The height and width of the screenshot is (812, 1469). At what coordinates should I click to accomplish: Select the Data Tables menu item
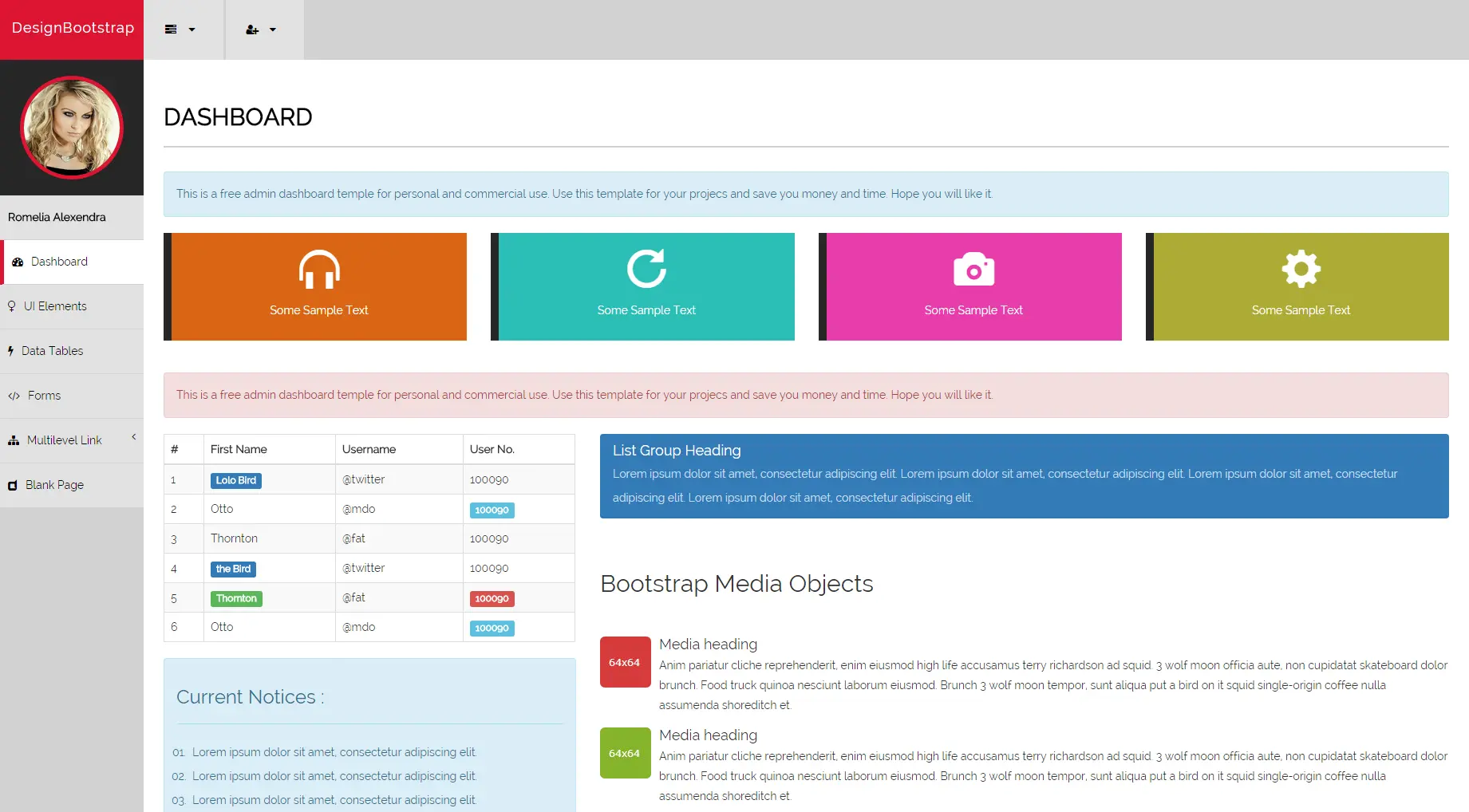click(52, 351)
